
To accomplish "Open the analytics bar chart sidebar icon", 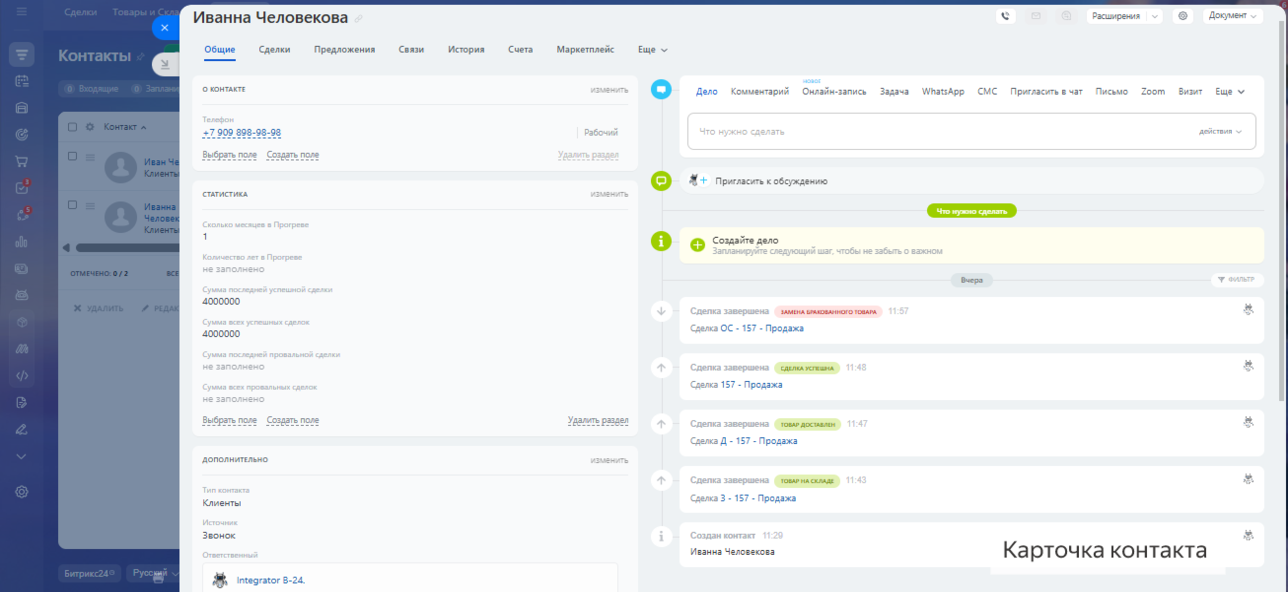I will [22, 241].
